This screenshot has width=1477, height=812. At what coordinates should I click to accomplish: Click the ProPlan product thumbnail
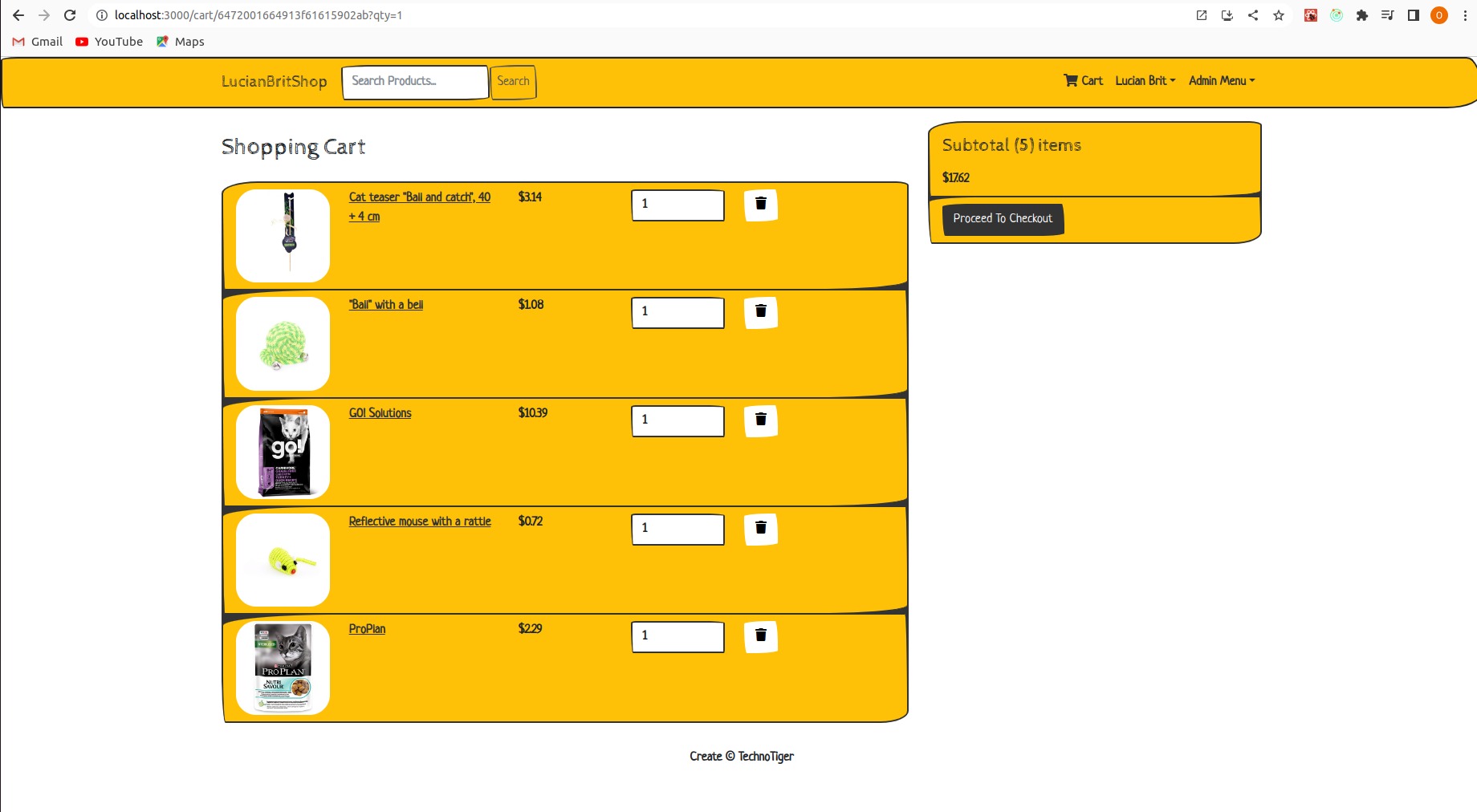pyautogui.click(x=283, y=668)
